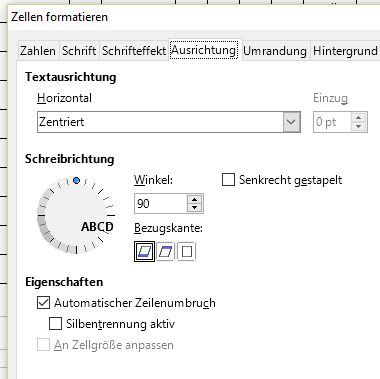Select text extension from lower cell border
The height and width of the screenshot is (379, 380).
144,251
